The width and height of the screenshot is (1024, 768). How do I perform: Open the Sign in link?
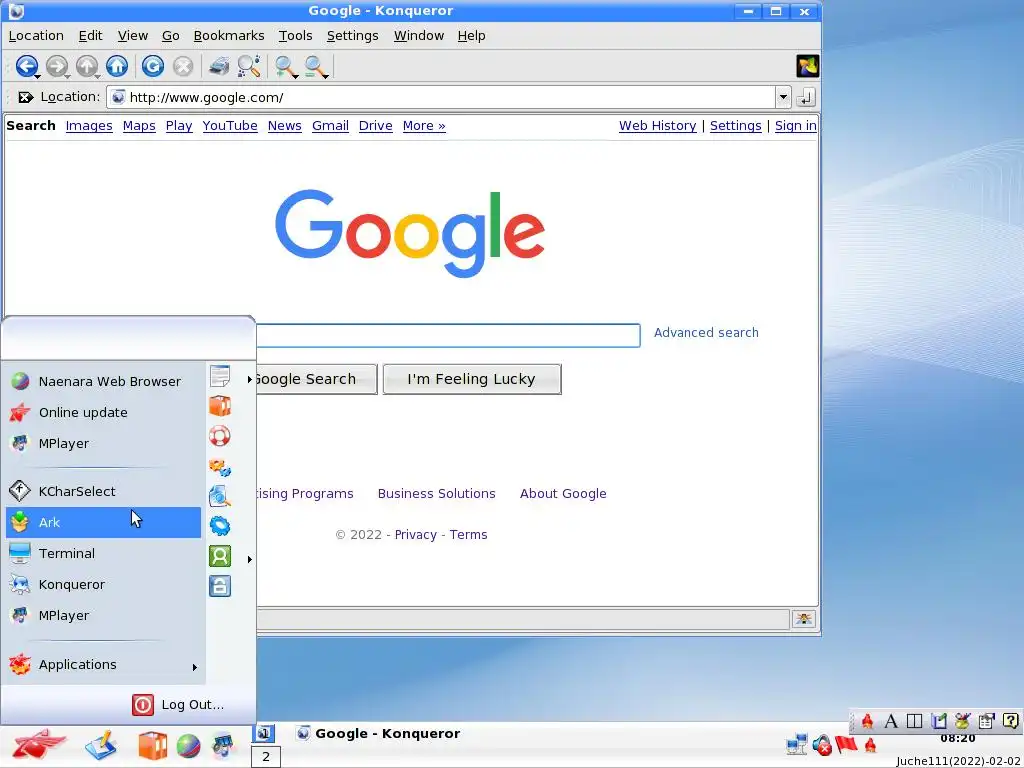click(x=795, y=125)
